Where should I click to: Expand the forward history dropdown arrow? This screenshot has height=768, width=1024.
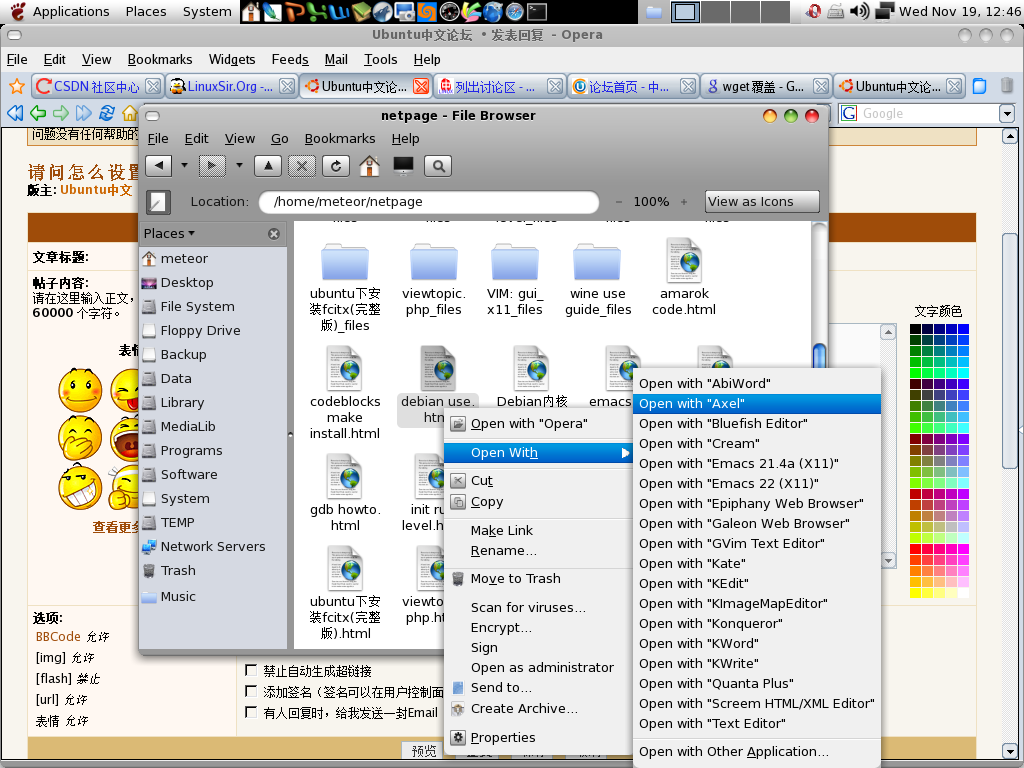(x=239, y=166)
